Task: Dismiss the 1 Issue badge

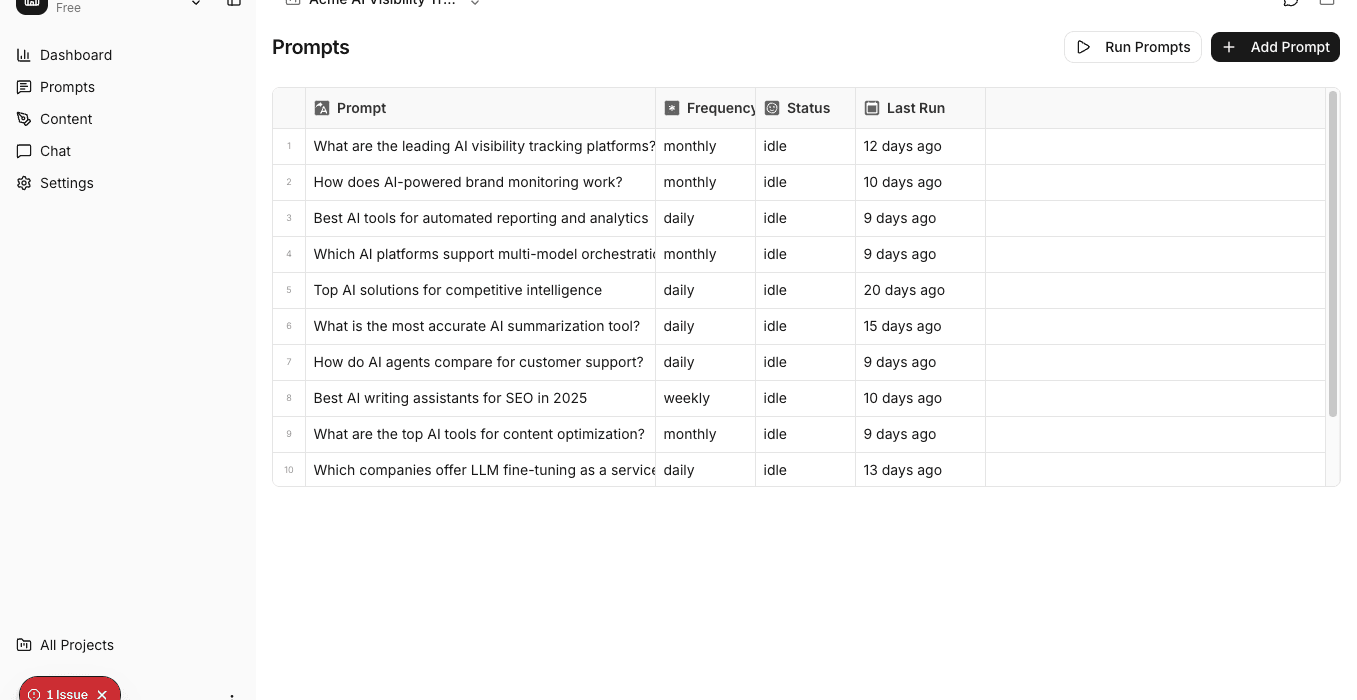Action: click(x=102, y=694)
